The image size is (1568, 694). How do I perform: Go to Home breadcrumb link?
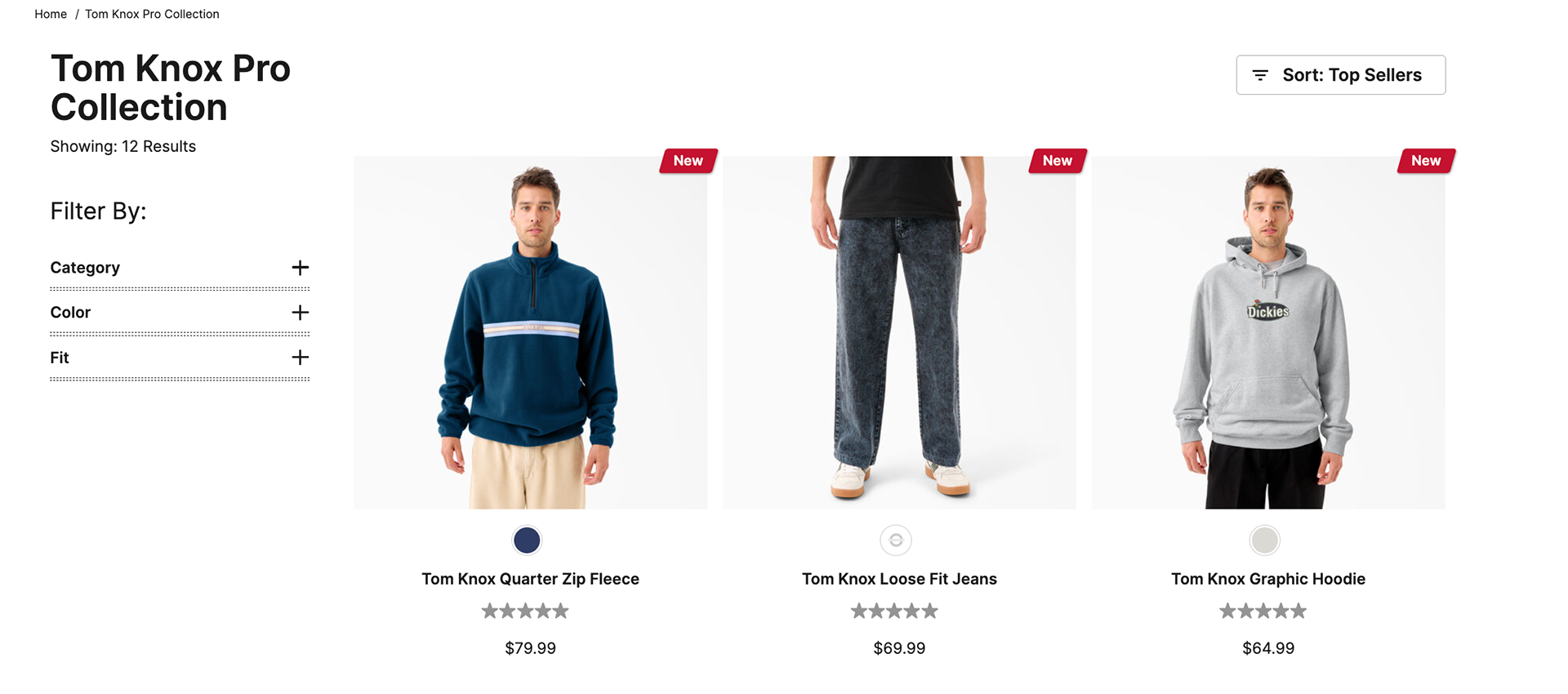(51, 14)
